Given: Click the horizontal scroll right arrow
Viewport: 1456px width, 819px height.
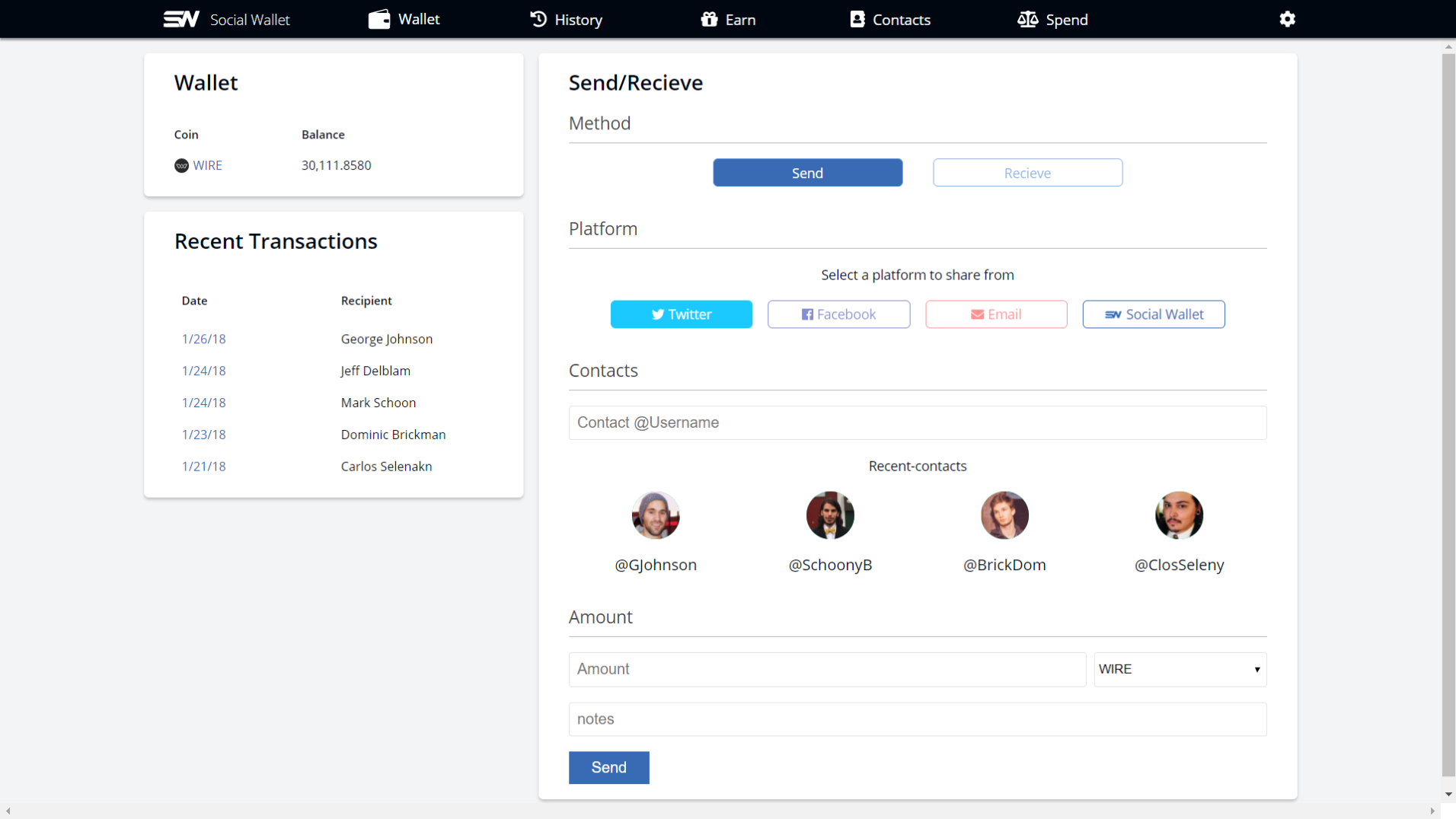Looking at the screenshot, I should (1432, 811).
